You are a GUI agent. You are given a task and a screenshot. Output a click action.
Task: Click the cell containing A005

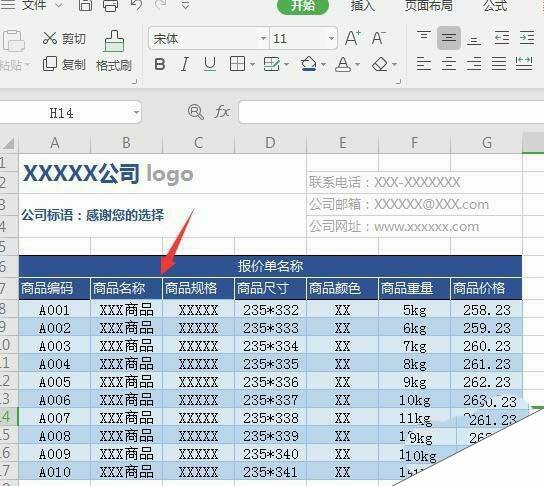pyautogui.click(x=54, y=382)
